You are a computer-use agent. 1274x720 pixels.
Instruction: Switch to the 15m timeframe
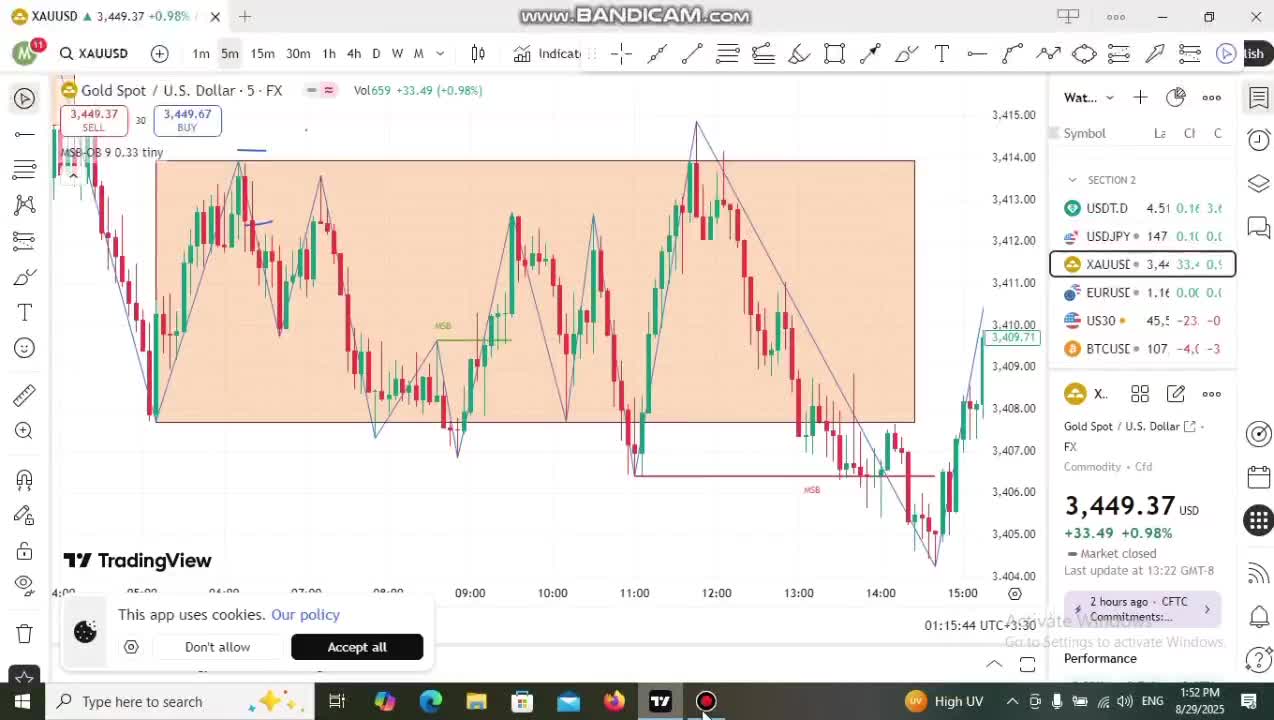262,54
